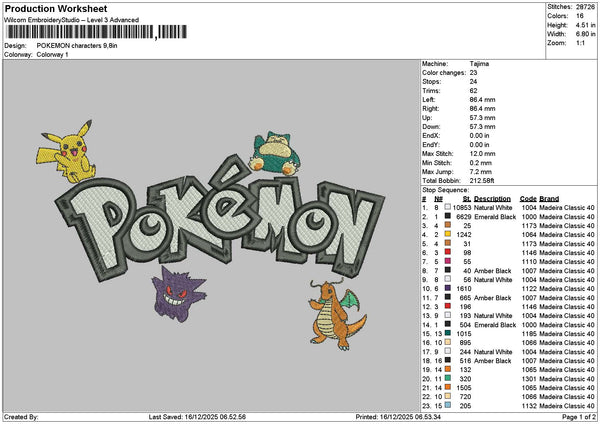Select the purple Gengar embroidery figure

[x=178, y=294]
